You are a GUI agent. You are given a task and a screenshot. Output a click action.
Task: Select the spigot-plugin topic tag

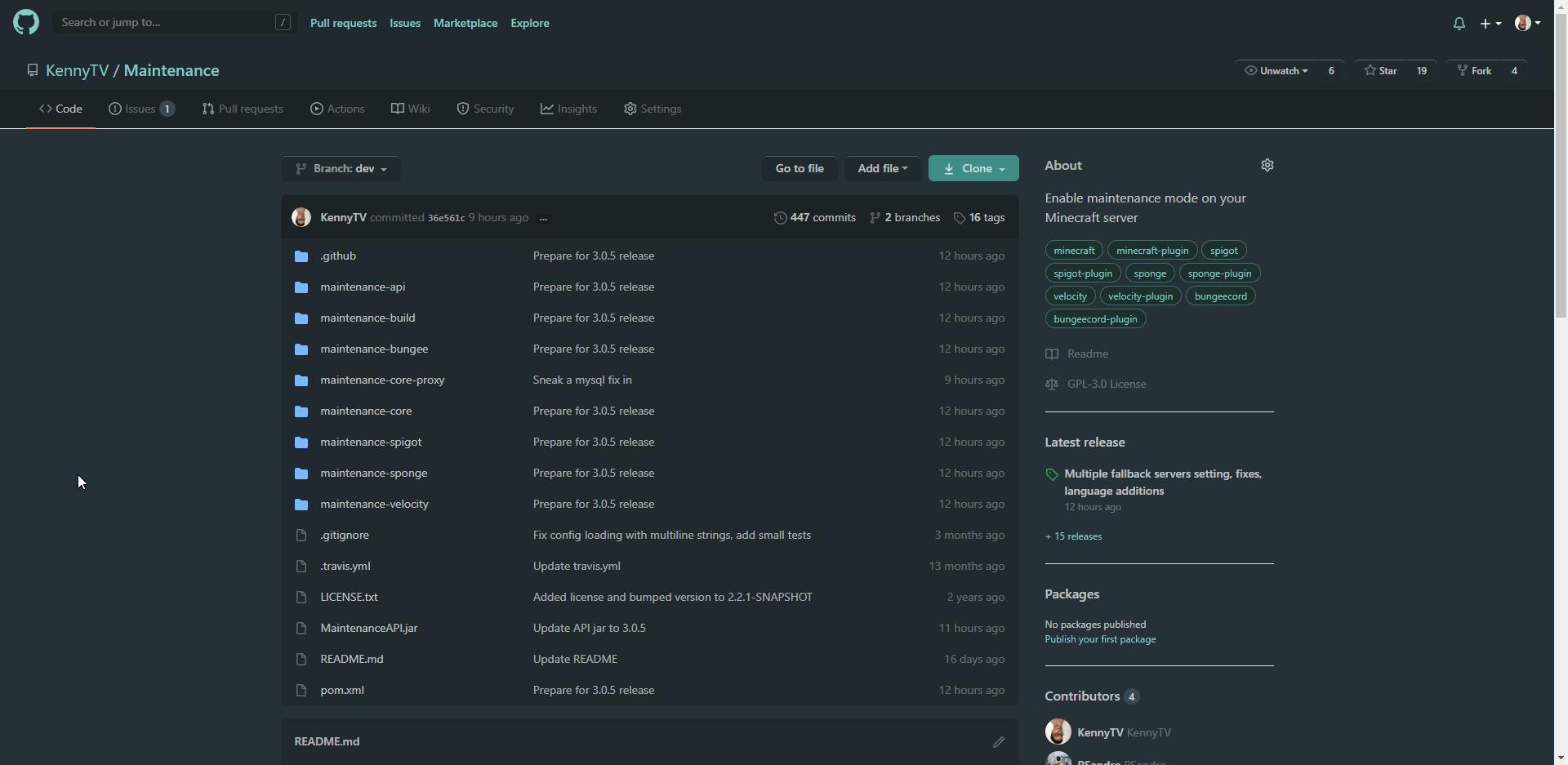point(1083,274)
